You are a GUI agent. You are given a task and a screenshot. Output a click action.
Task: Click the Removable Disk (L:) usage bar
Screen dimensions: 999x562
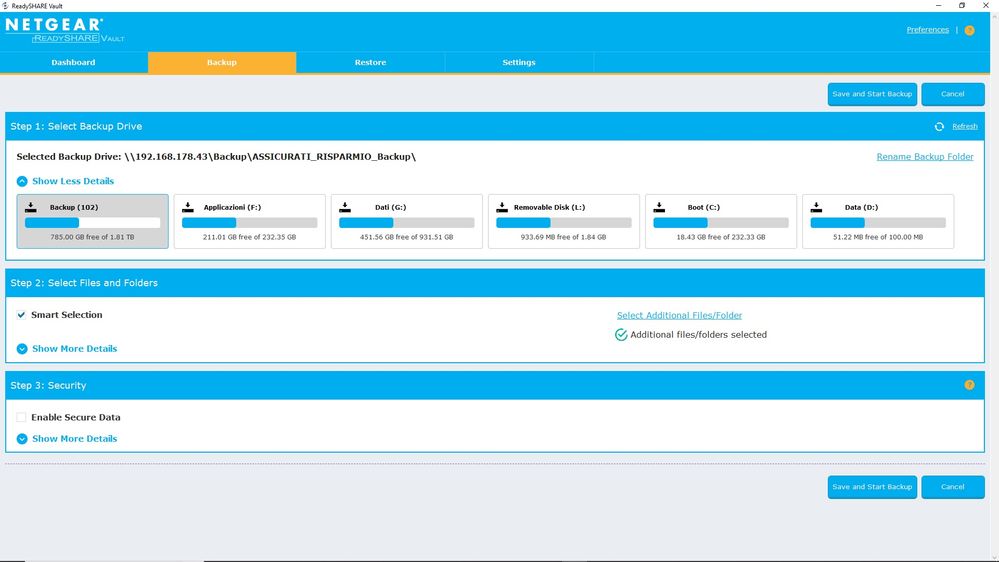pyautogui.click(x=564, y=223)
